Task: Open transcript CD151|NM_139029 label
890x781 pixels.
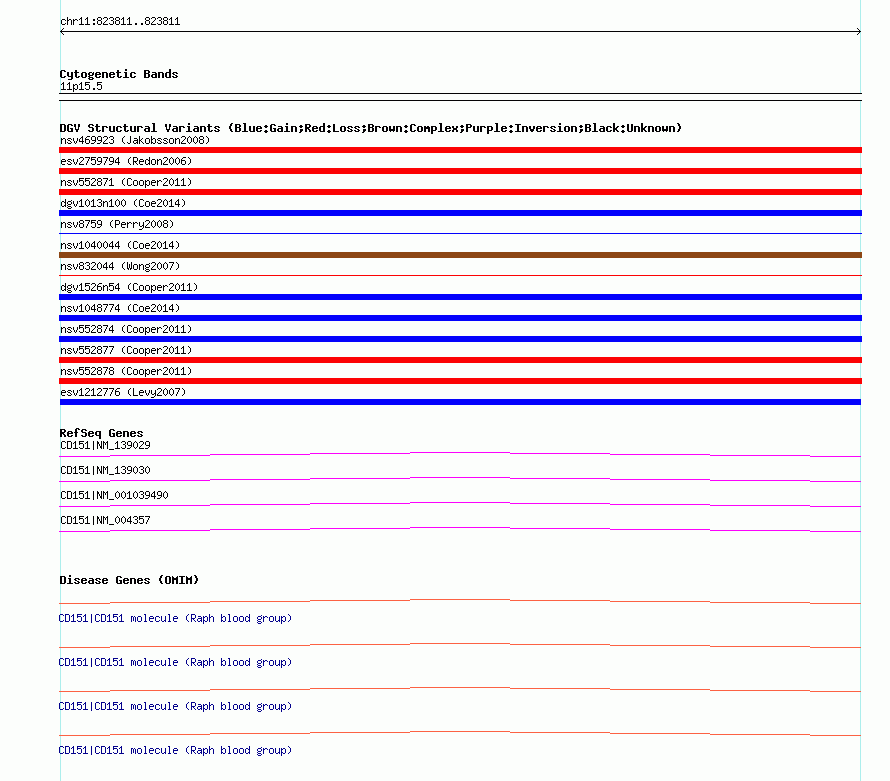Action: [x=105, y=446]
